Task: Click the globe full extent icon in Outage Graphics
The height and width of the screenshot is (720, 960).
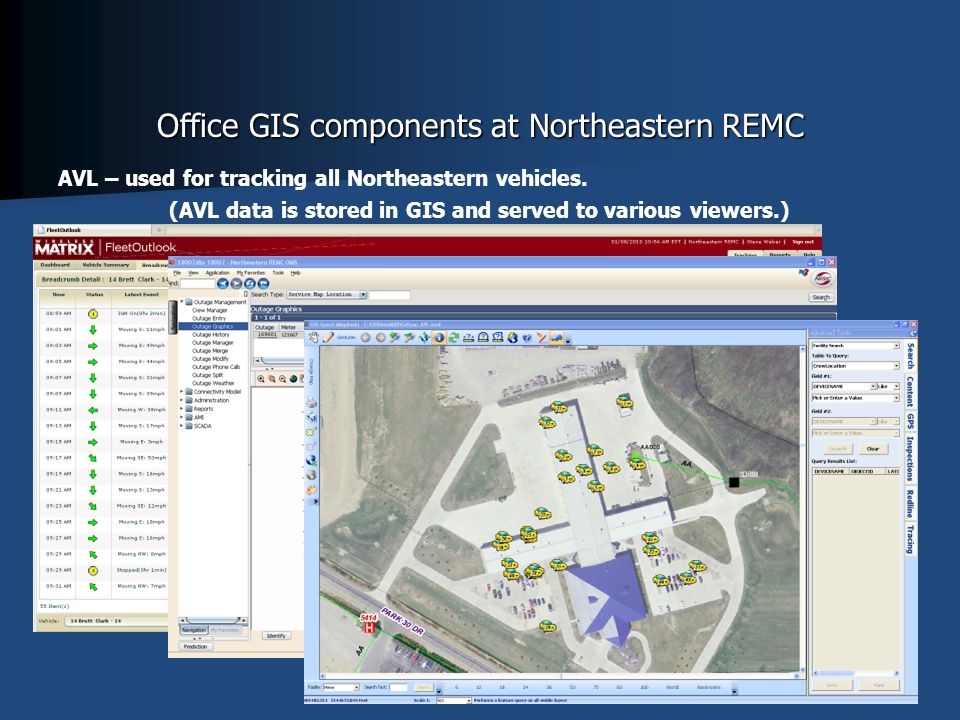Action: tap(294, 379)
